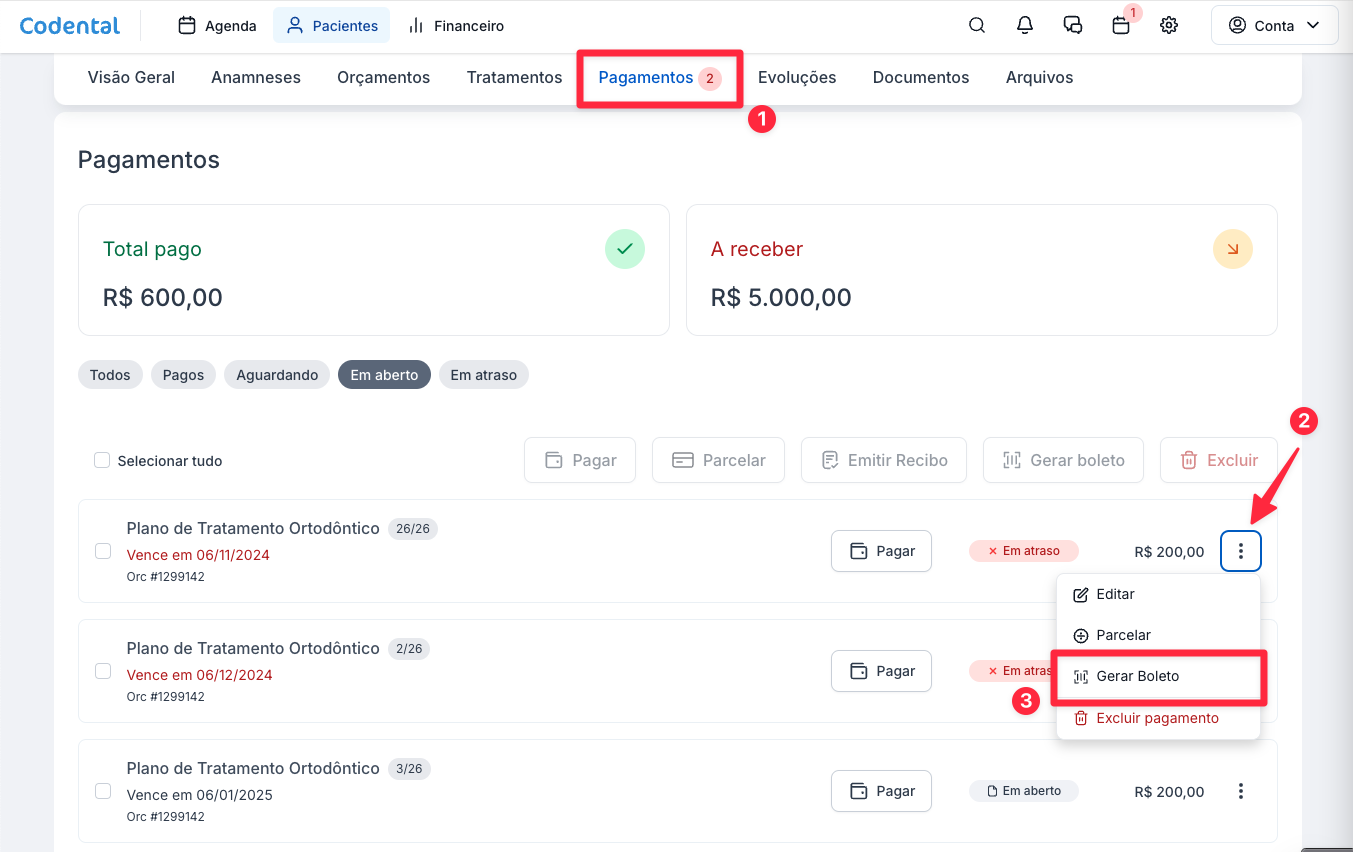Viewport: 1353px width, 852px height.
Task: Select Excluir pagamento in the context menu
Action: click(x=1157, y=718)
